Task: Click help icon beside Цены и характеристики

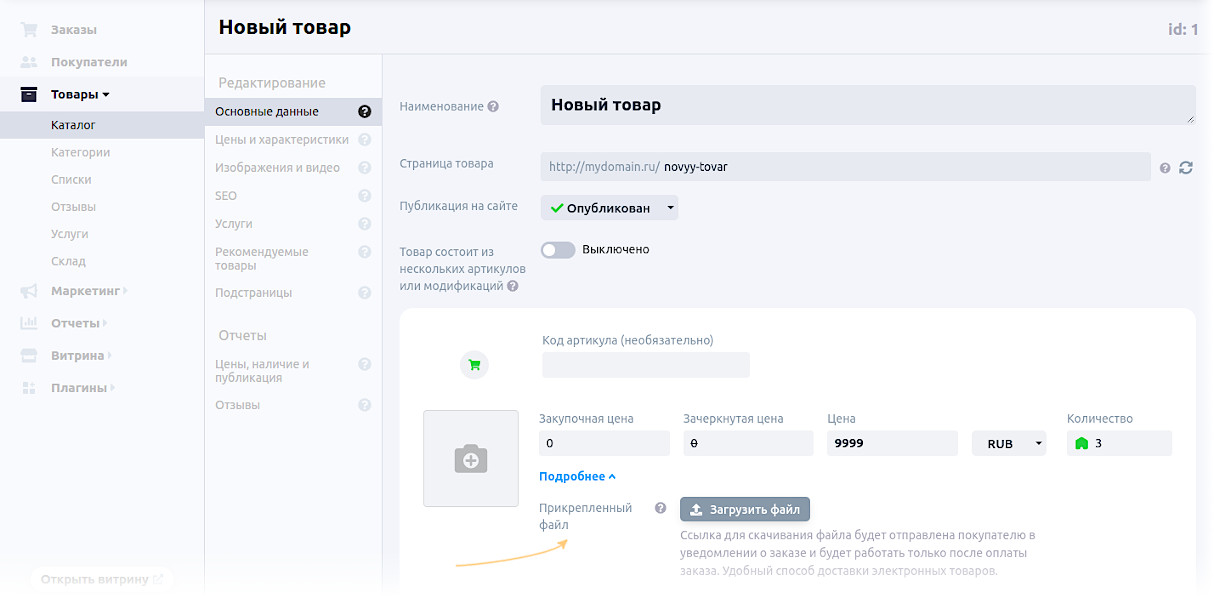Action: point(365,140)
